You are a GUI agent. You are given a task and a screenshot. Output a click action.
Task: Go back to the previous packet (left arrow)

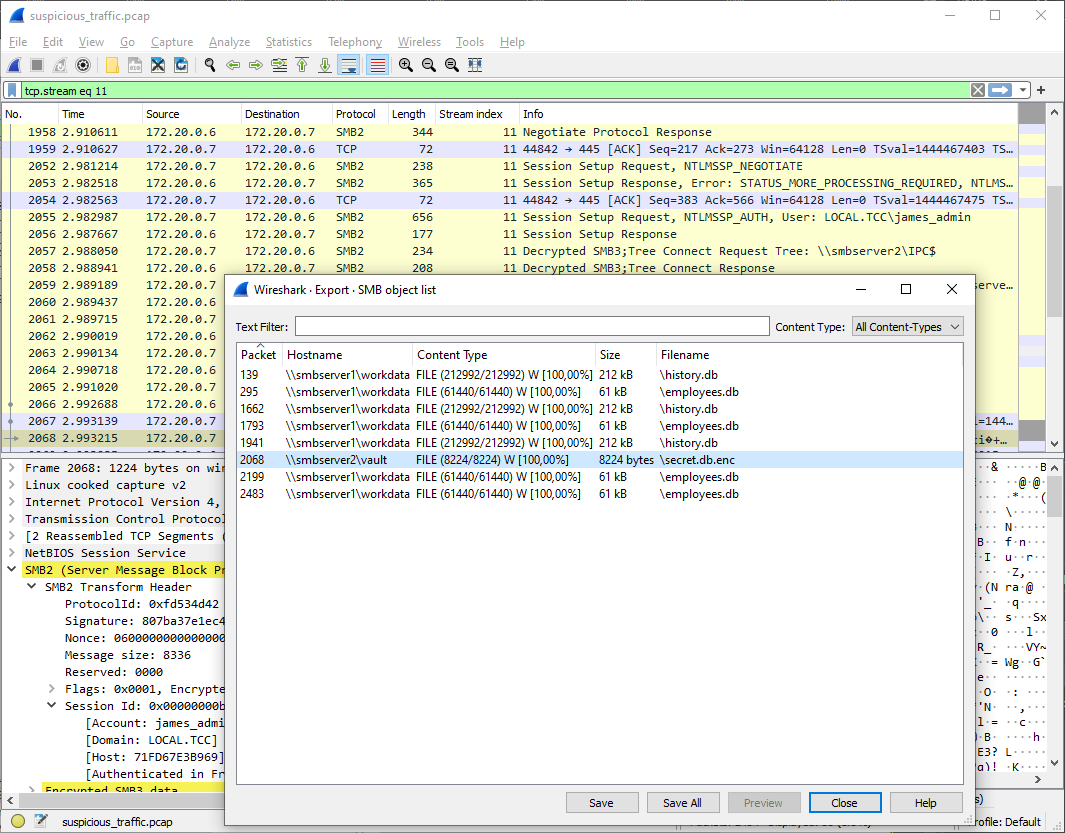click(x=233, y=65)
